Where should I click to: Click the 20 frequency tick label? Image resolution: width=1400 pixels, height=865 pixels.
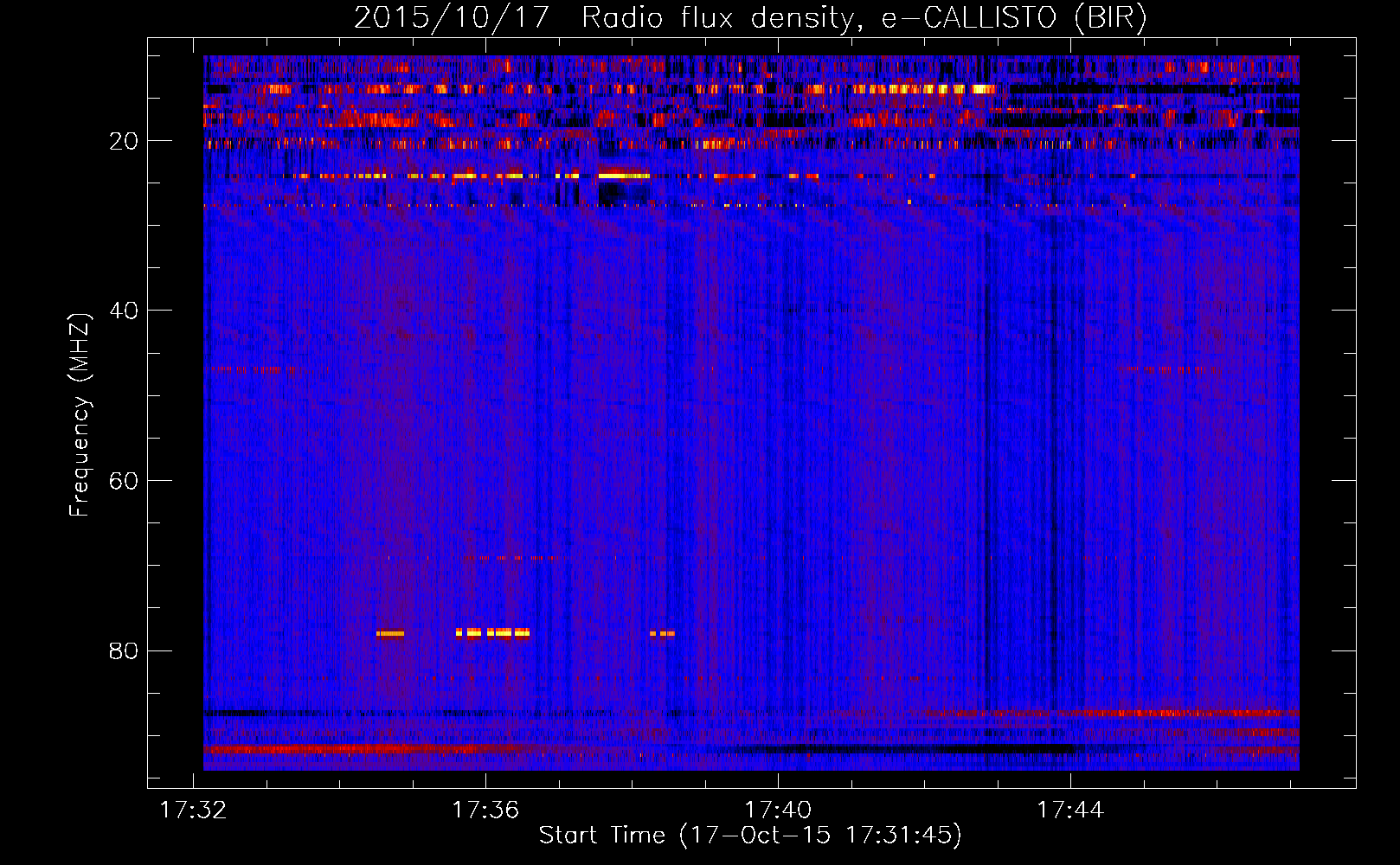tap(124, 142)
